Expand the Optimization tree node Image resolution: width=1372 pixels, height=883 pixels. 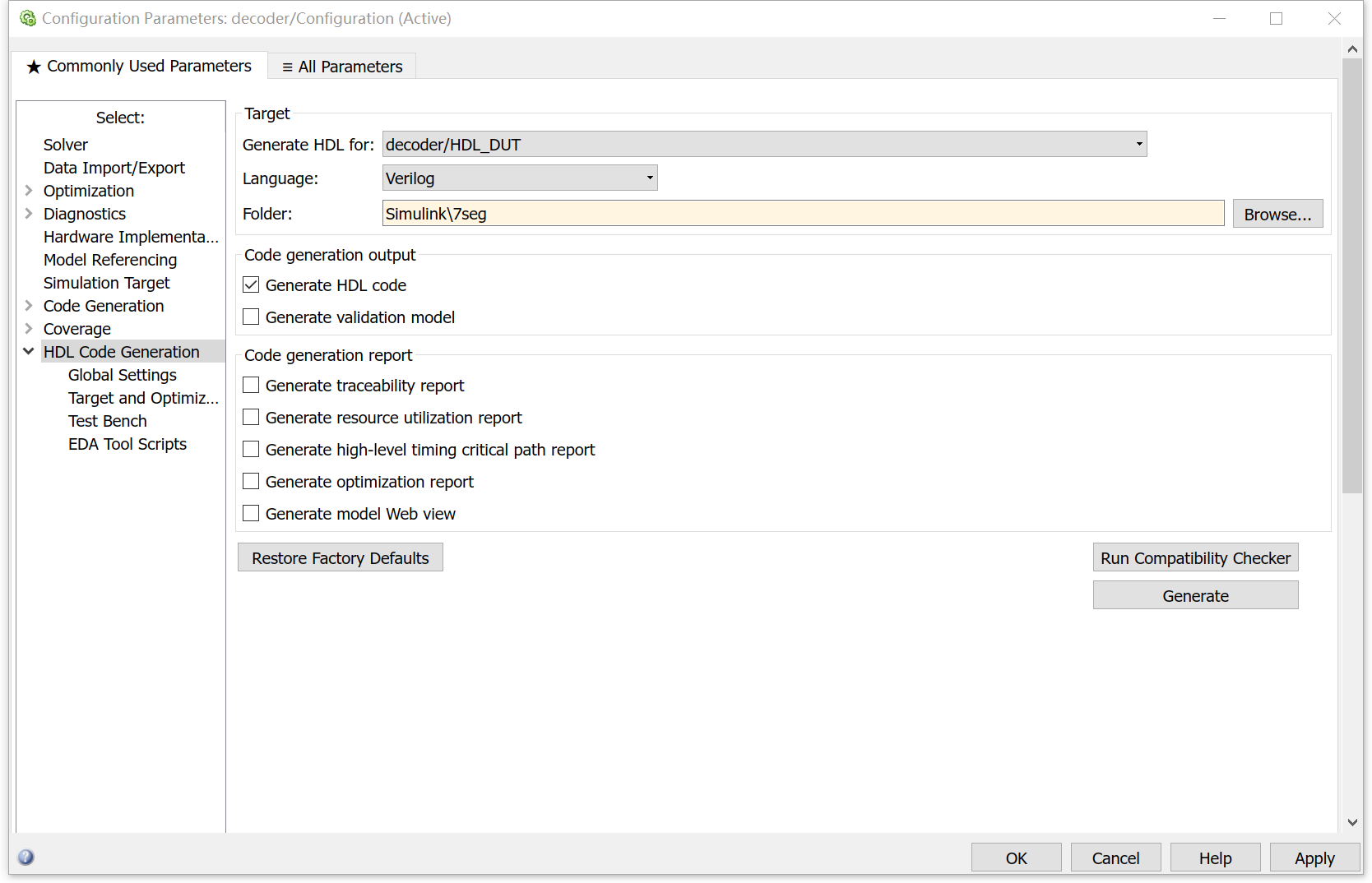coord(29,191)
